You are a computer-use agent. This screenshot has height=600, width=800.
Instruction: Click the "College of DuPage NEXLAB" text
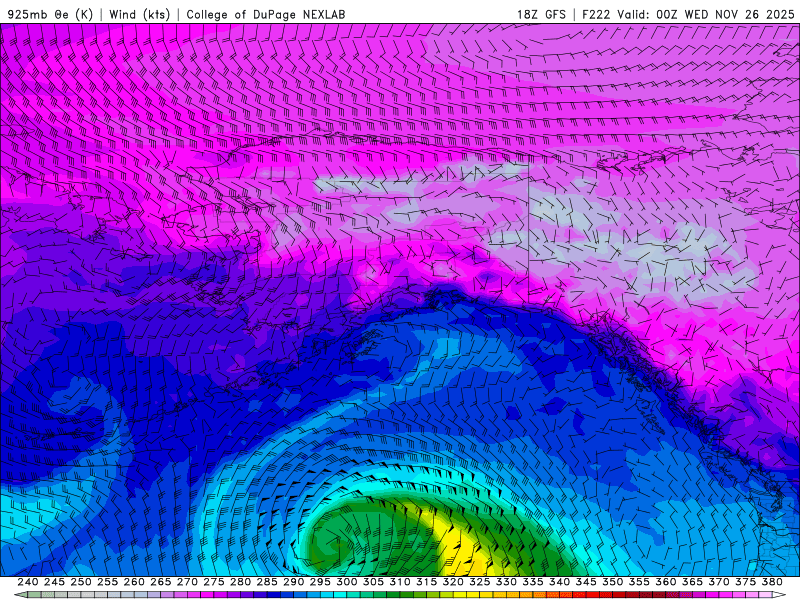[x=265, y=14]
